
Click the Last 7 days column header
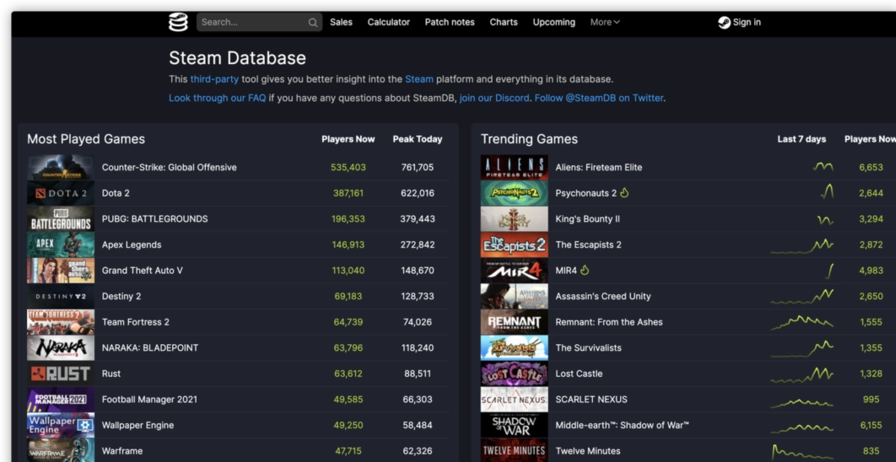(x=802, y=139)
